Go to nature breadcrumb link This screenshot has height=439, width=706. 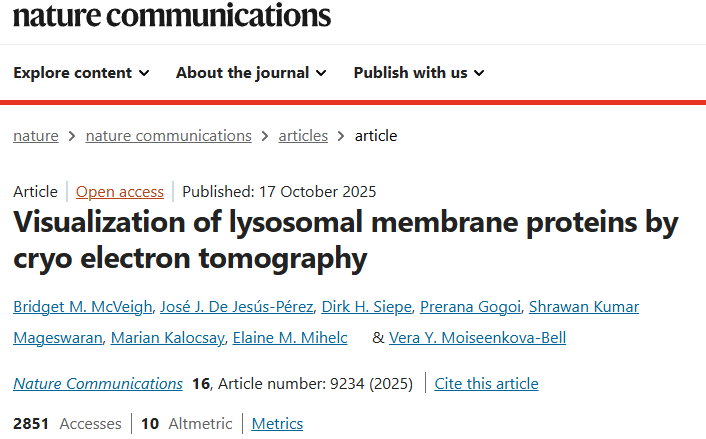click(35, 136)
